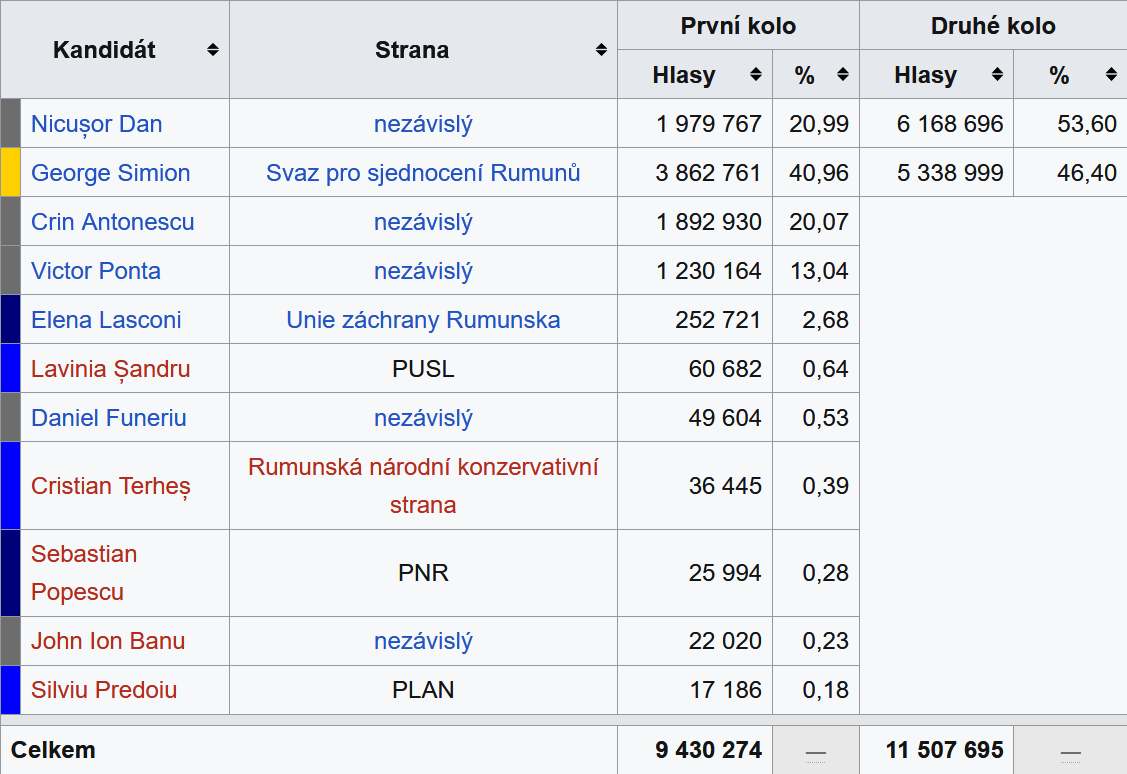
Task: Sort by První kolo Hlasy arrows
Action: coord(755,74)
